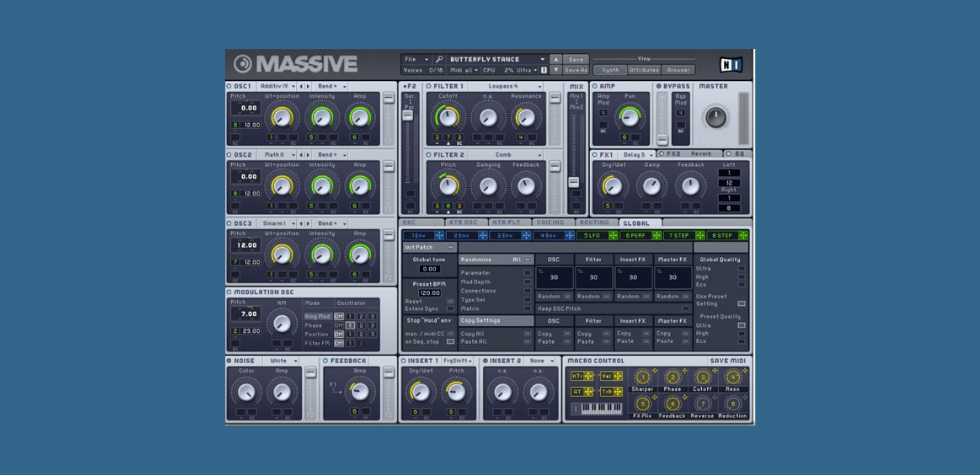This screenshot has height=475, width=980.
Task: Click the Init Patch button
Action: [429, 248]
